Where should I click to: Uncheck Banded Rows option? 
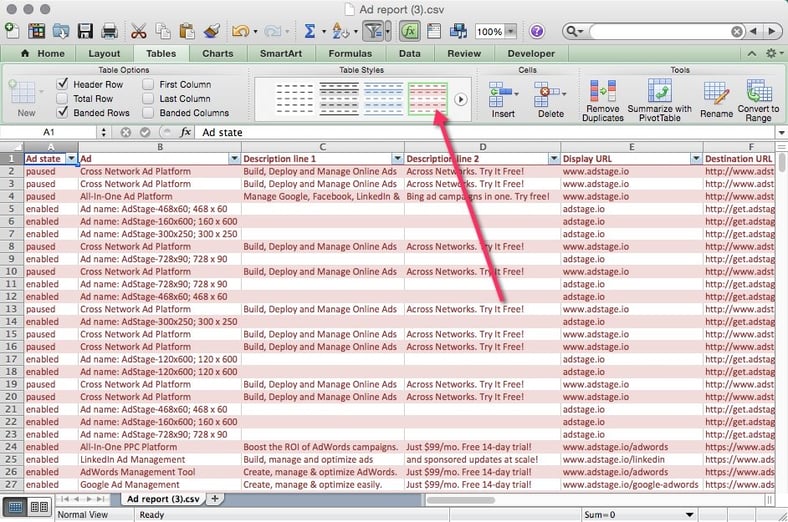(62, 113)
